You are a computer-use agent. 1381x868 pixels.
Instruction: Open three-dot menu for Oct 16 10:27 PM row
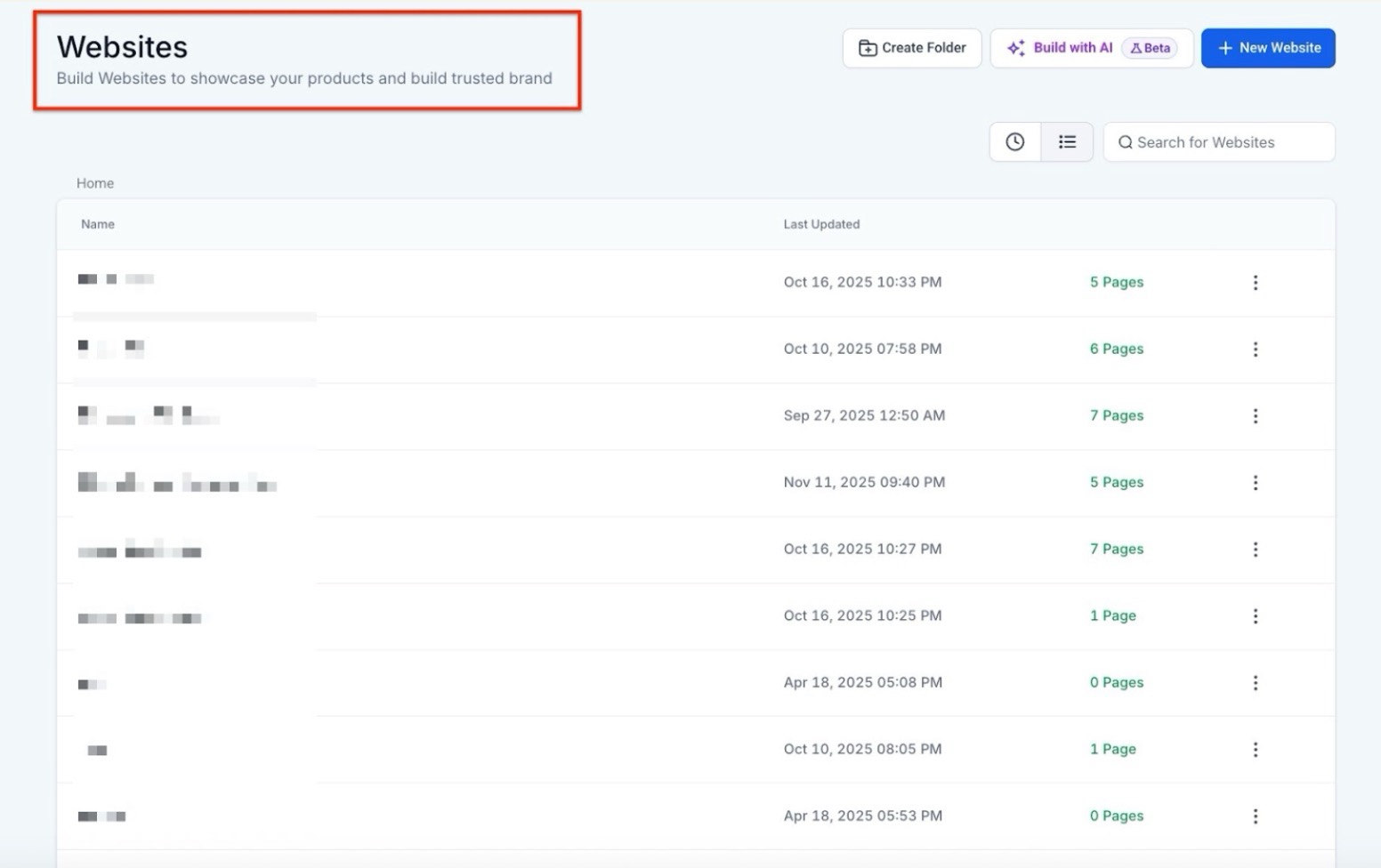click(x=1256, y=550)
